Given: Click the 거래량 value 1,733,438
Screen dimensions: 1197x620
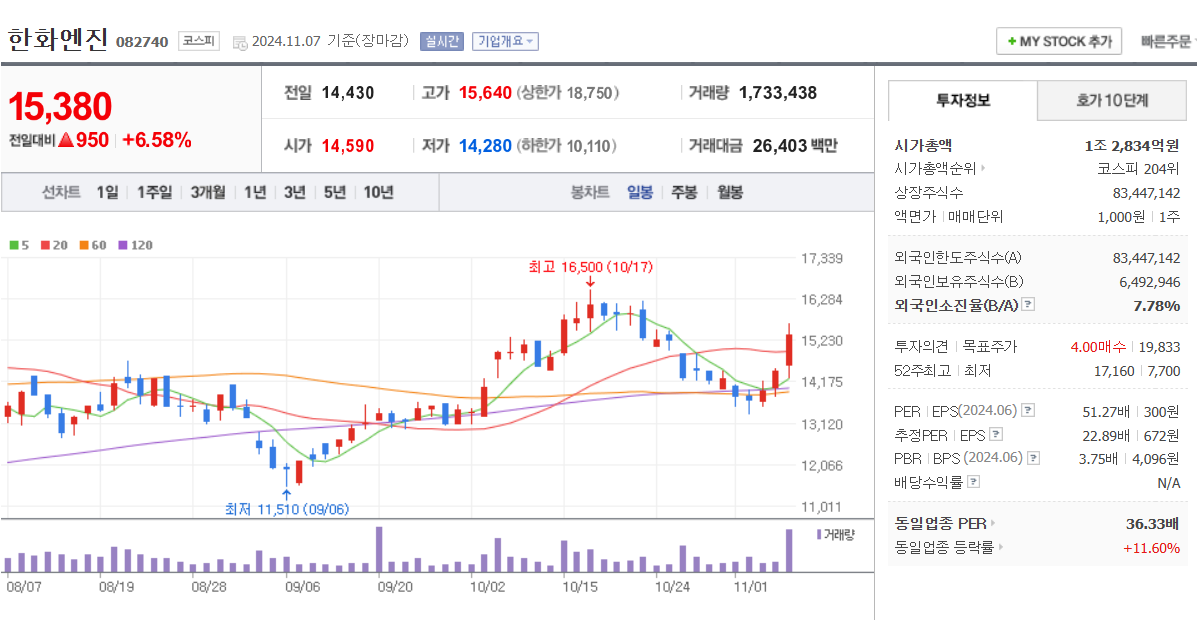Looking at the screenshot, I should [x=778, y=93].
